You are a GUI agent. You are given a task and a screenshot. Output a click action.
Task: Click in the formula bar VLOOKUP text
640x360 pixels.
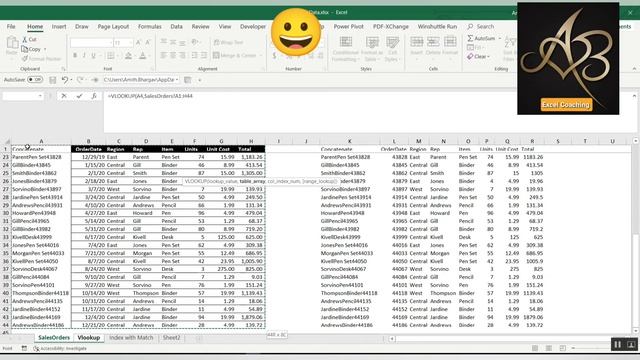pos(150,96)
